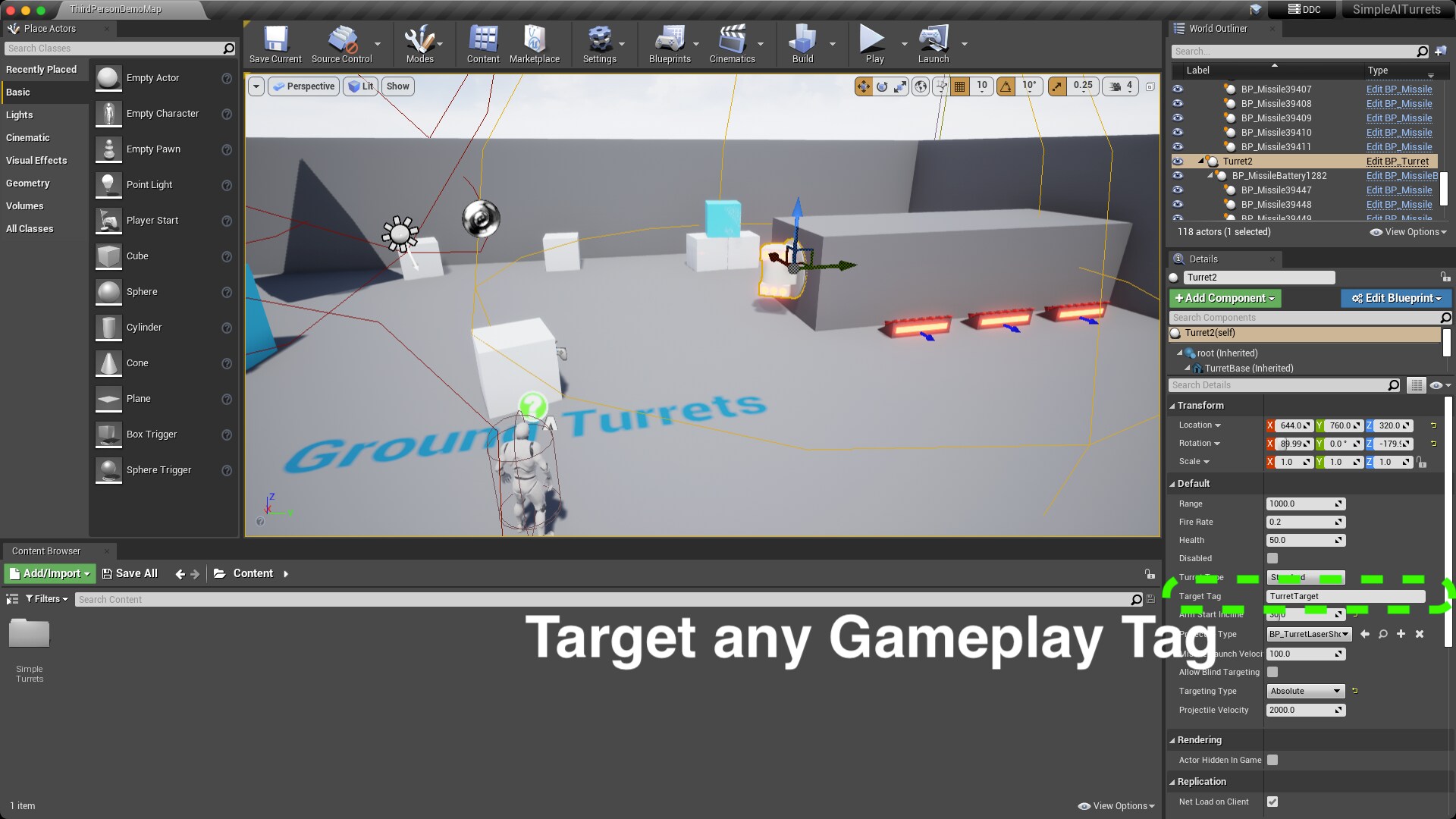
Task: Enable the Disabled checkbox
Action: (1272, 559)
